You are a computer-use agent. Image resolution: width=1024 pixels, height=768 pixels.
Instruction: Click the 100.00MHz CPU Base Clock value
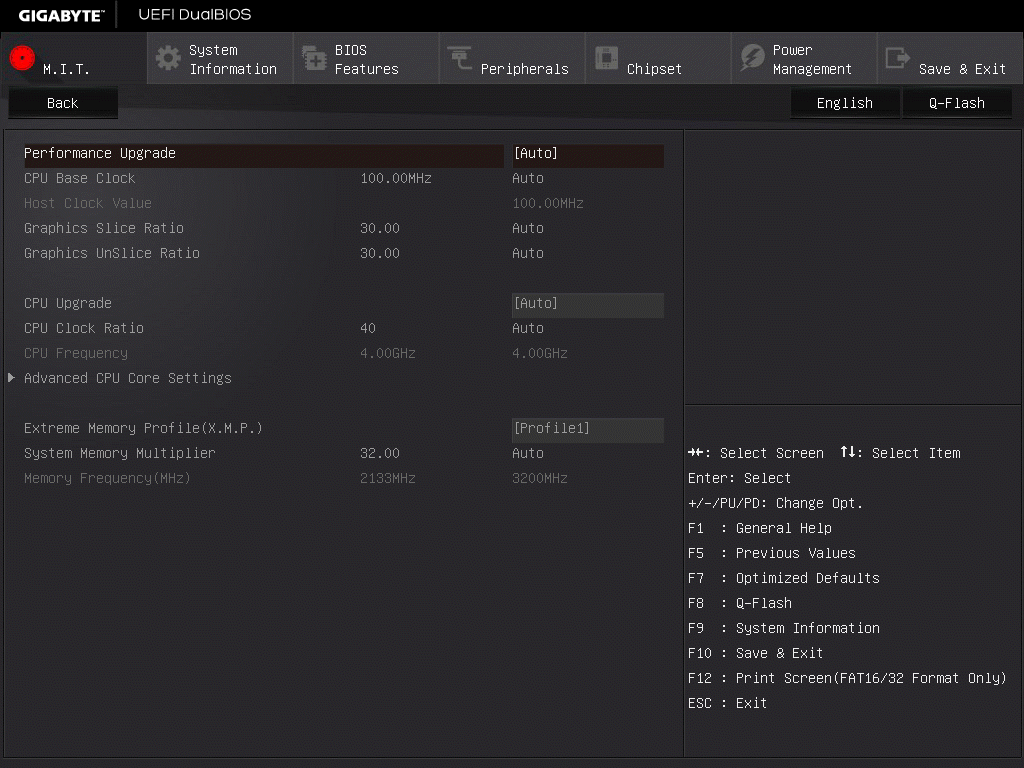(396, 178)
